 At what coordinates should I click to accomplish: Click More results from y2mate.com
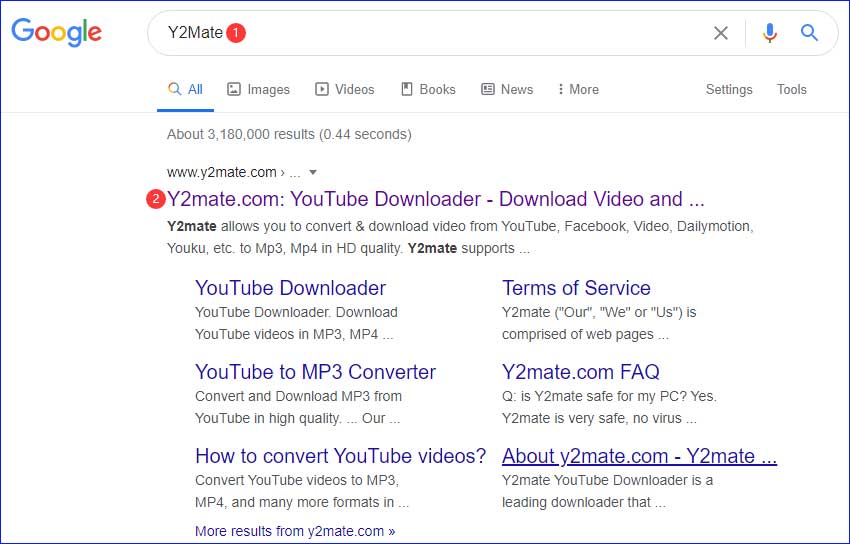click(x=295, y=531)
